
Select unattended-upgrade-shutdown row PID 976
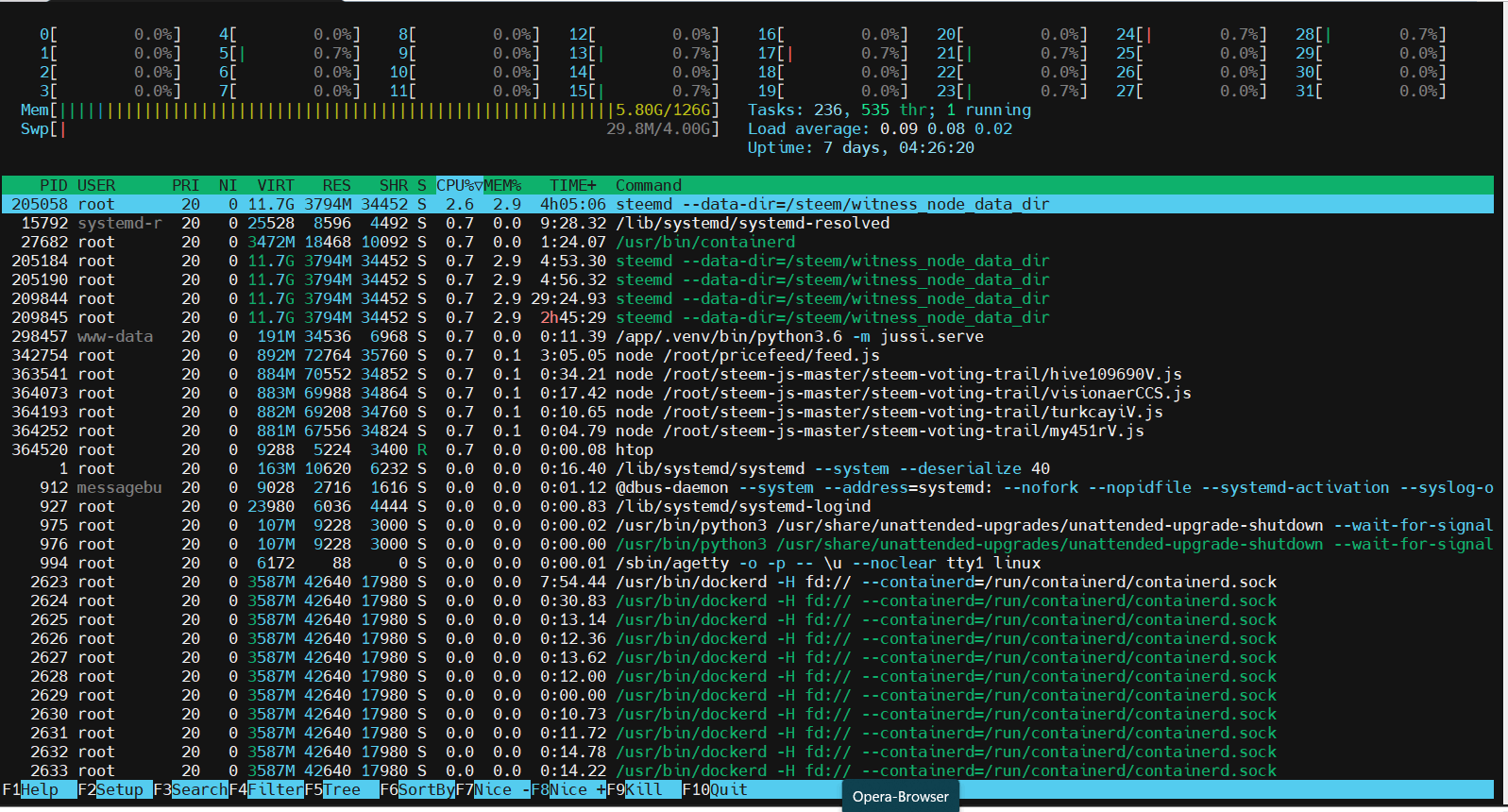[748, 544]
